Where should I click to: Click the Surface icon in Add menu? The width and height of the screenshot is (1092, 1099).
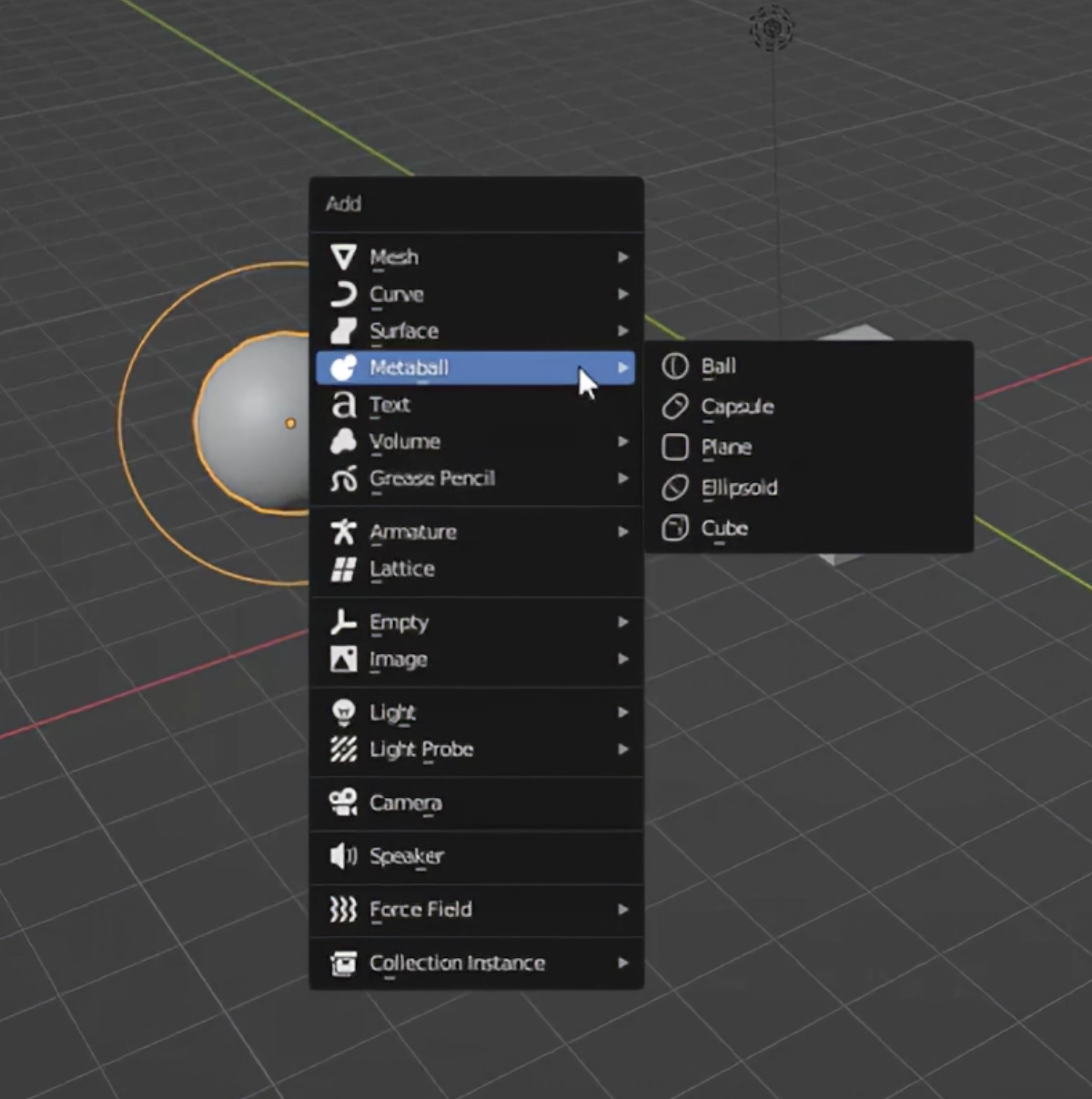(343, 331)
